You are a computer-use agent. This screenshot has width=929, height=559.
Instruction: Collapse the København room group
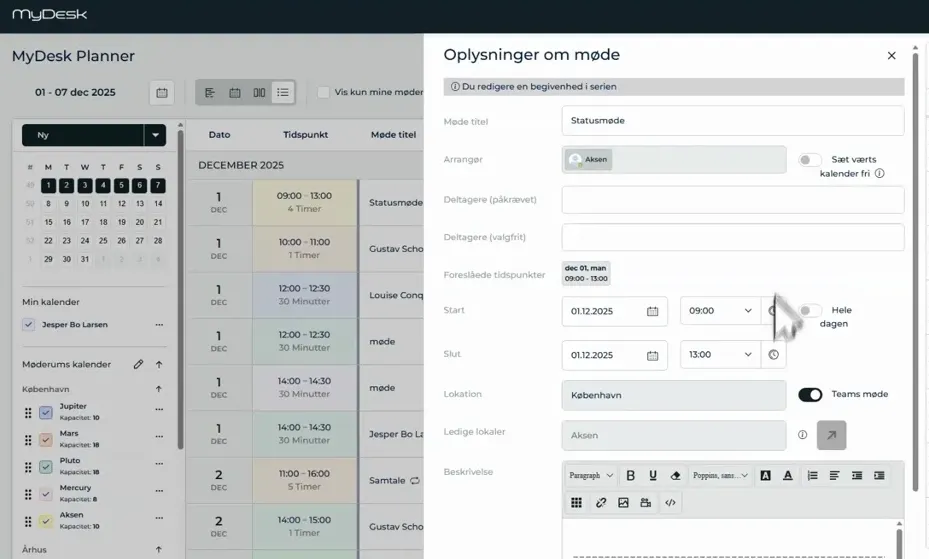(x=159, y=389)
